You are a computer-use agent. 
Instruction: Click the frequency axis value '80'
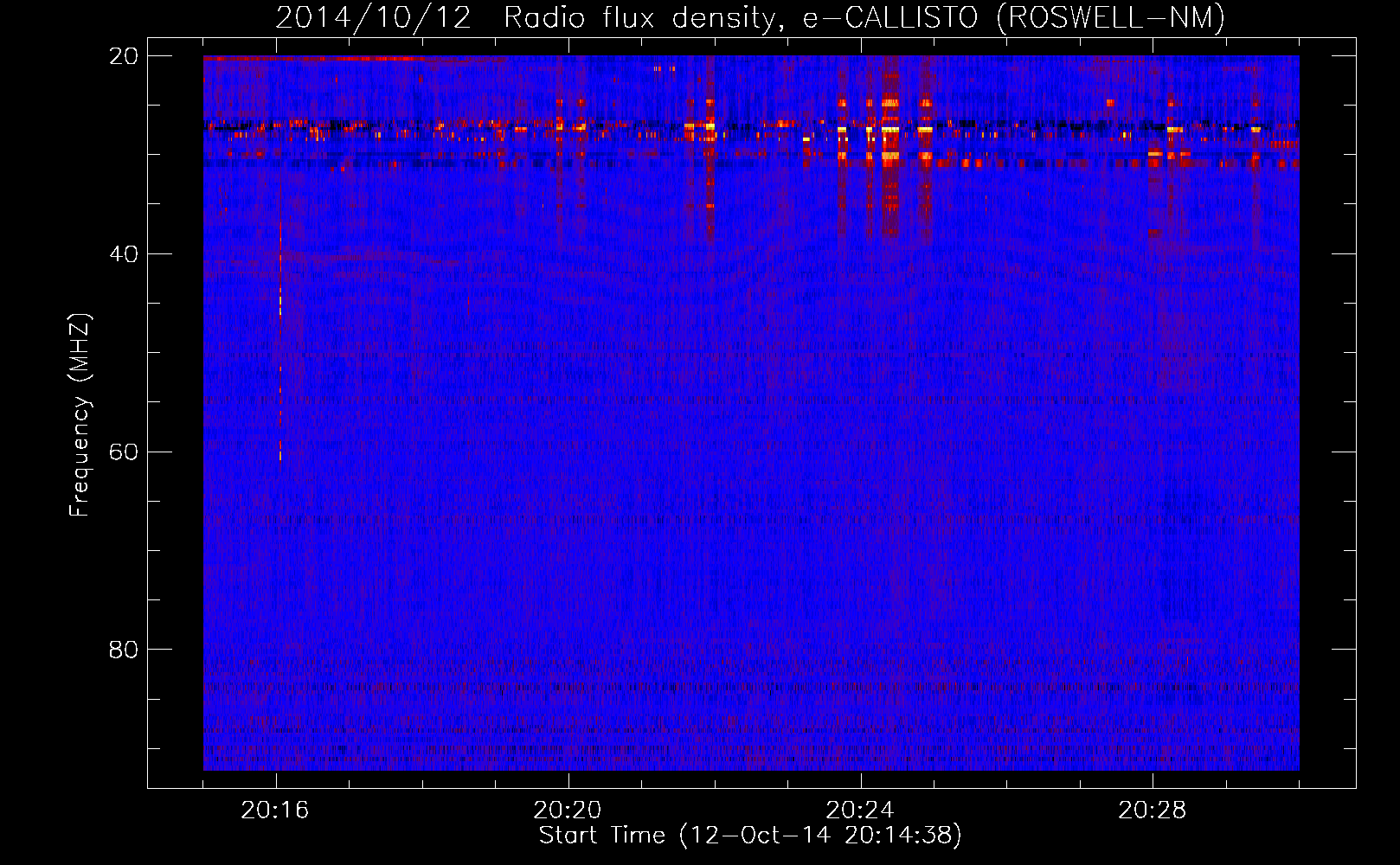(124, 650)
